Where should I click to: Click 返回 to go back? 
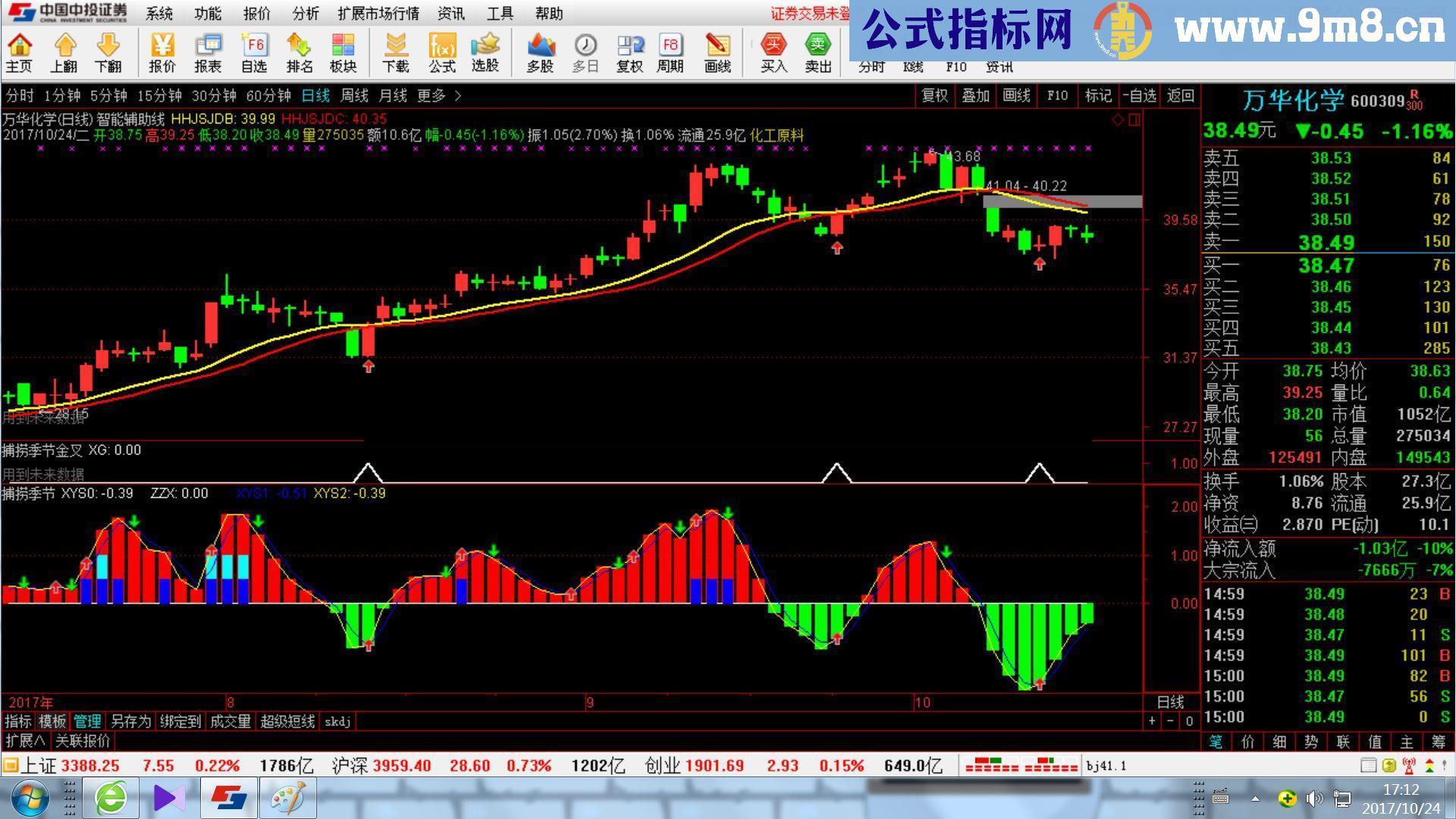click(x=1180, y=96)
